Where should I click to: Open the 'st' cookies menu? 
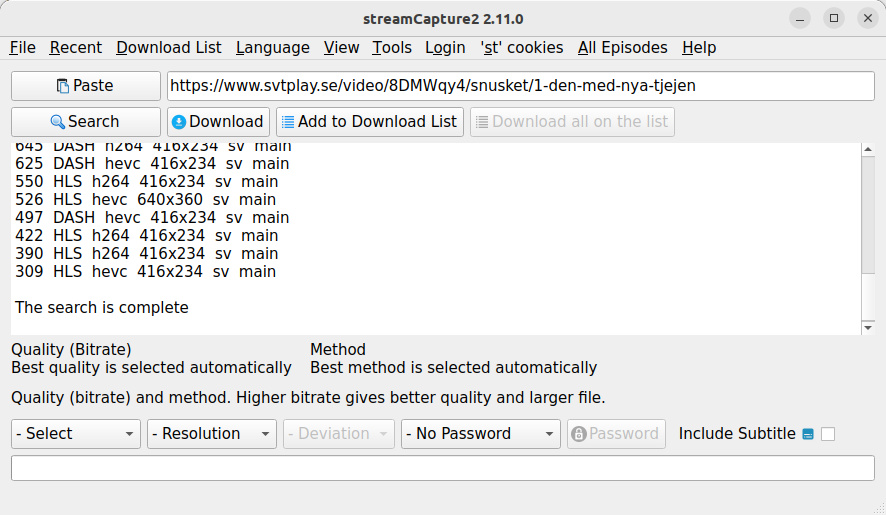(x=522, y=47)
